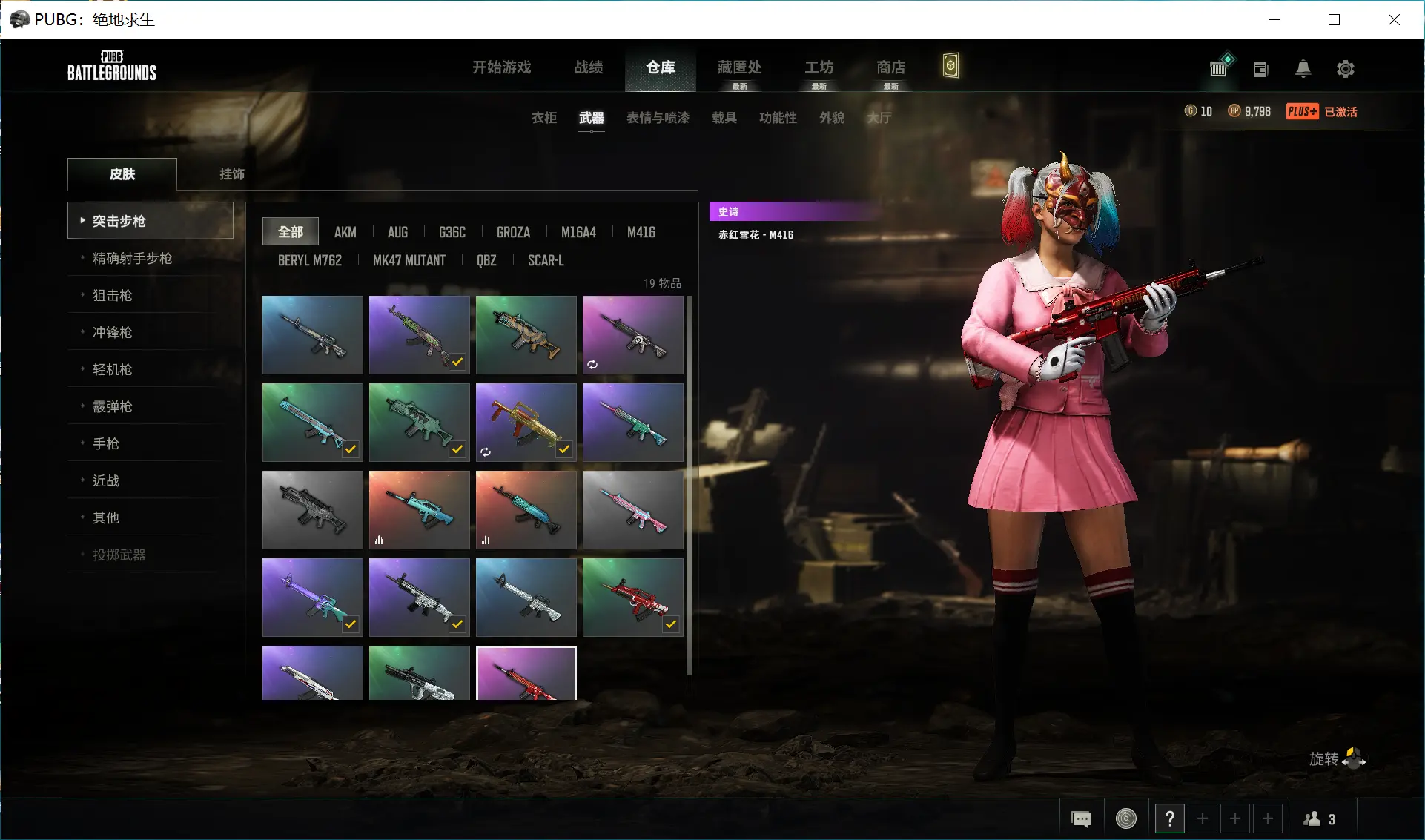This screenshot has width=1425, height=840.
Task: Expand the 突击步枪 category
Action: [x=151, y=220]
